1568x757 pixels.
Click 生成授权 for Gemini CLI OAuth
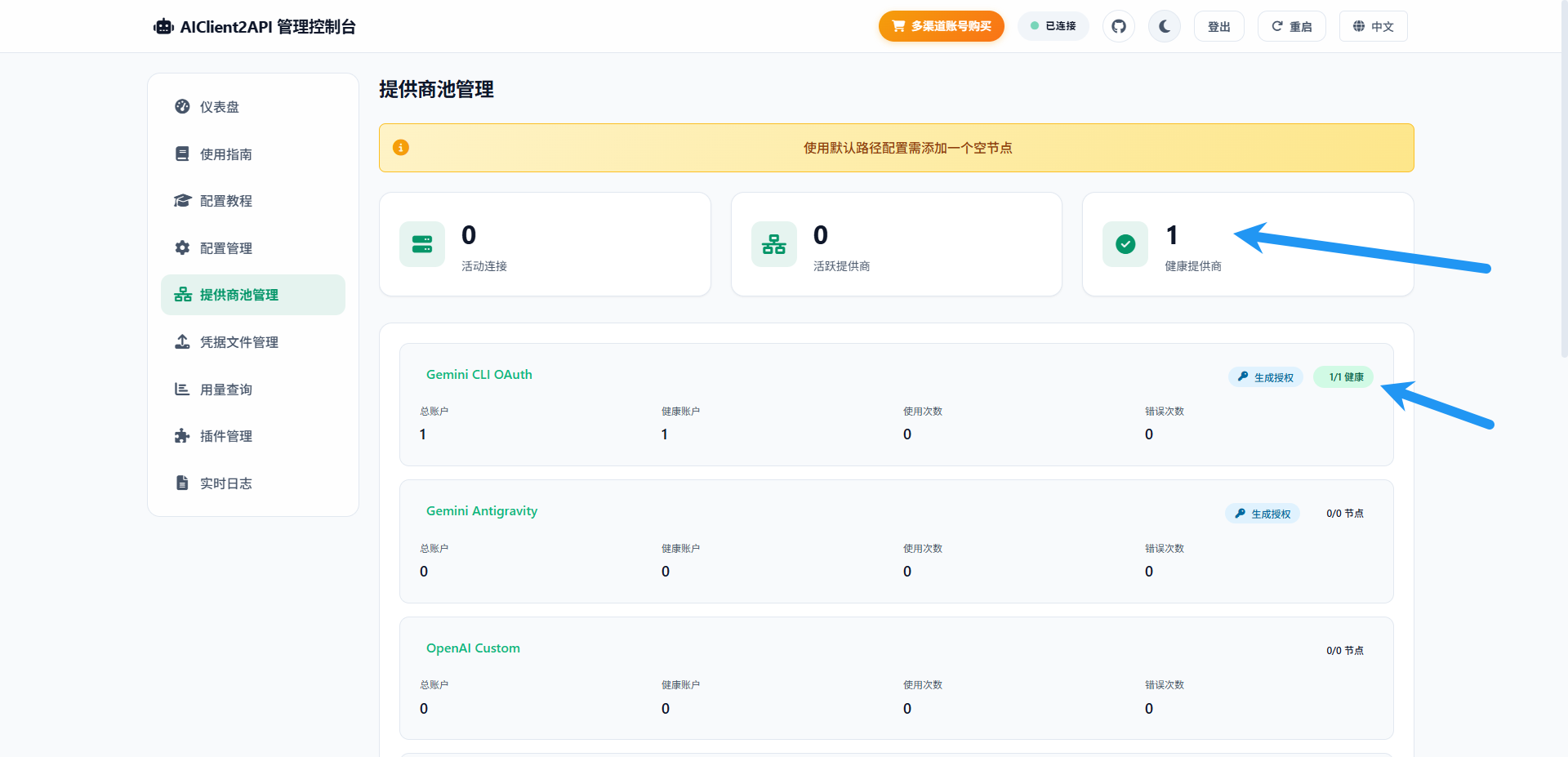1265,377
